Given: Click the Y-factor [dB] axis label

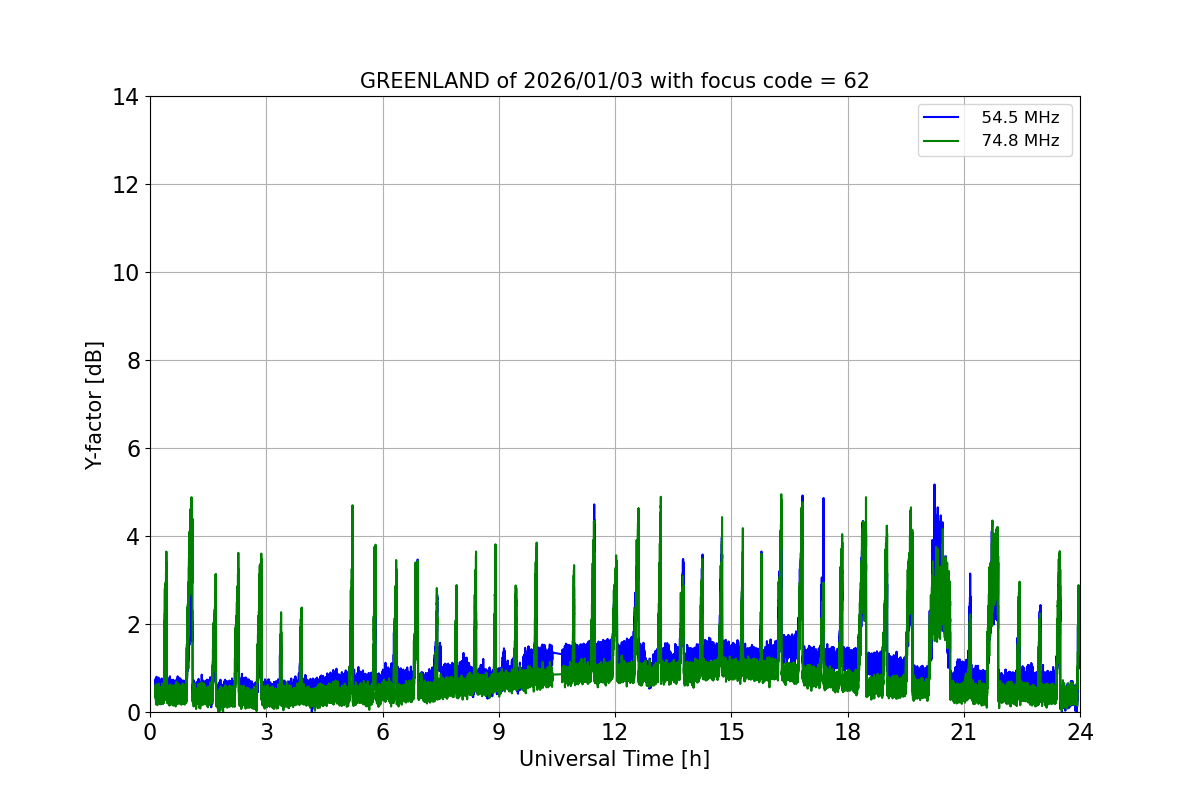Looking at the screenshot, I should click(94, 405).
